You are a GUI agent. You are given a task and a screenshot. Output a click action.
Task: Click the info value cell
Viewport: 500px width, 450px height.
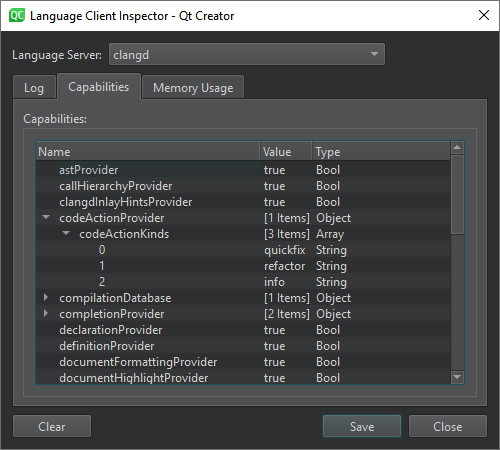(274, 282)
